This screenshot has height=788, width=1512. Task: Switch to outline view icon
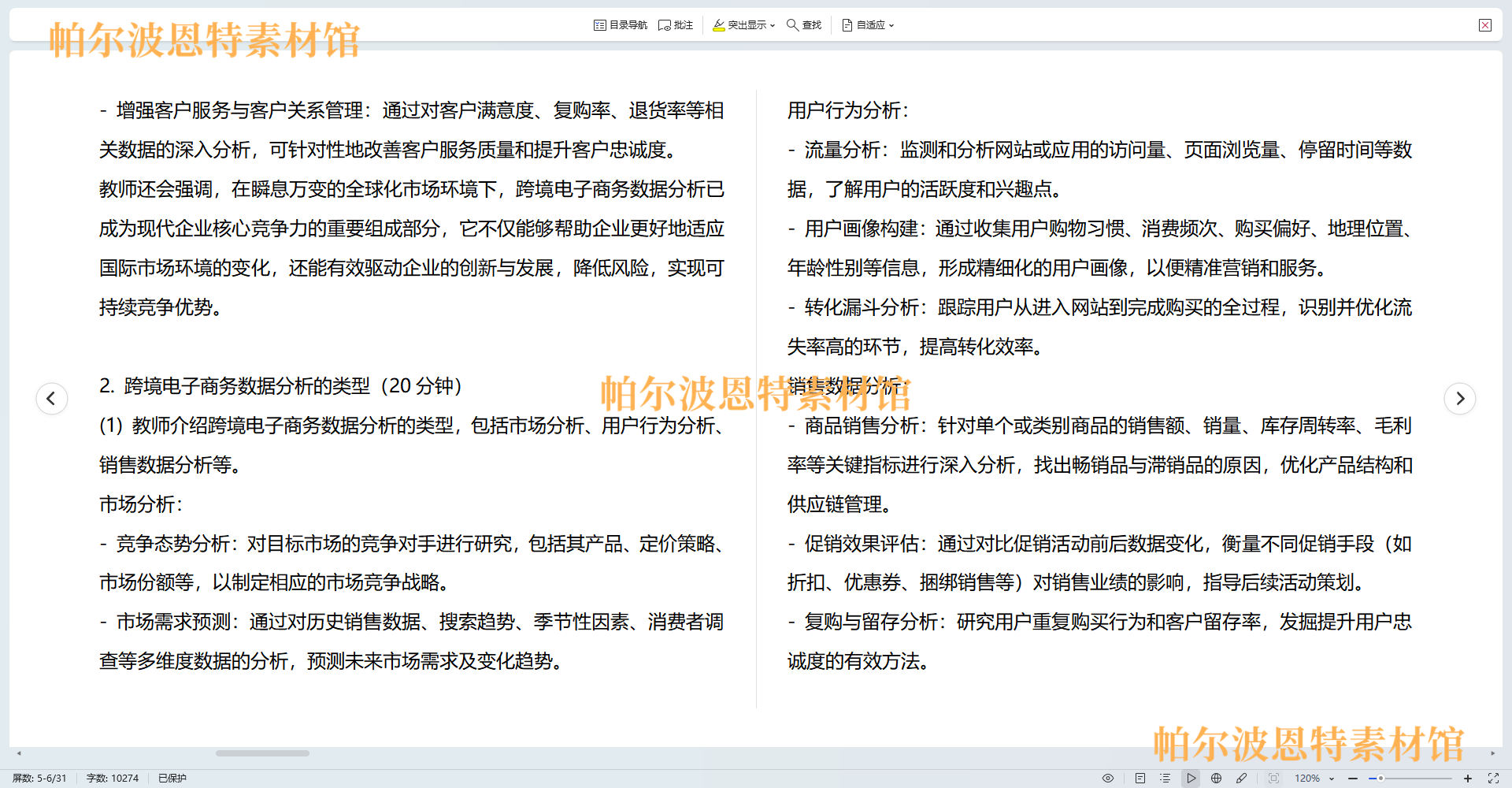coord(1165,779)
